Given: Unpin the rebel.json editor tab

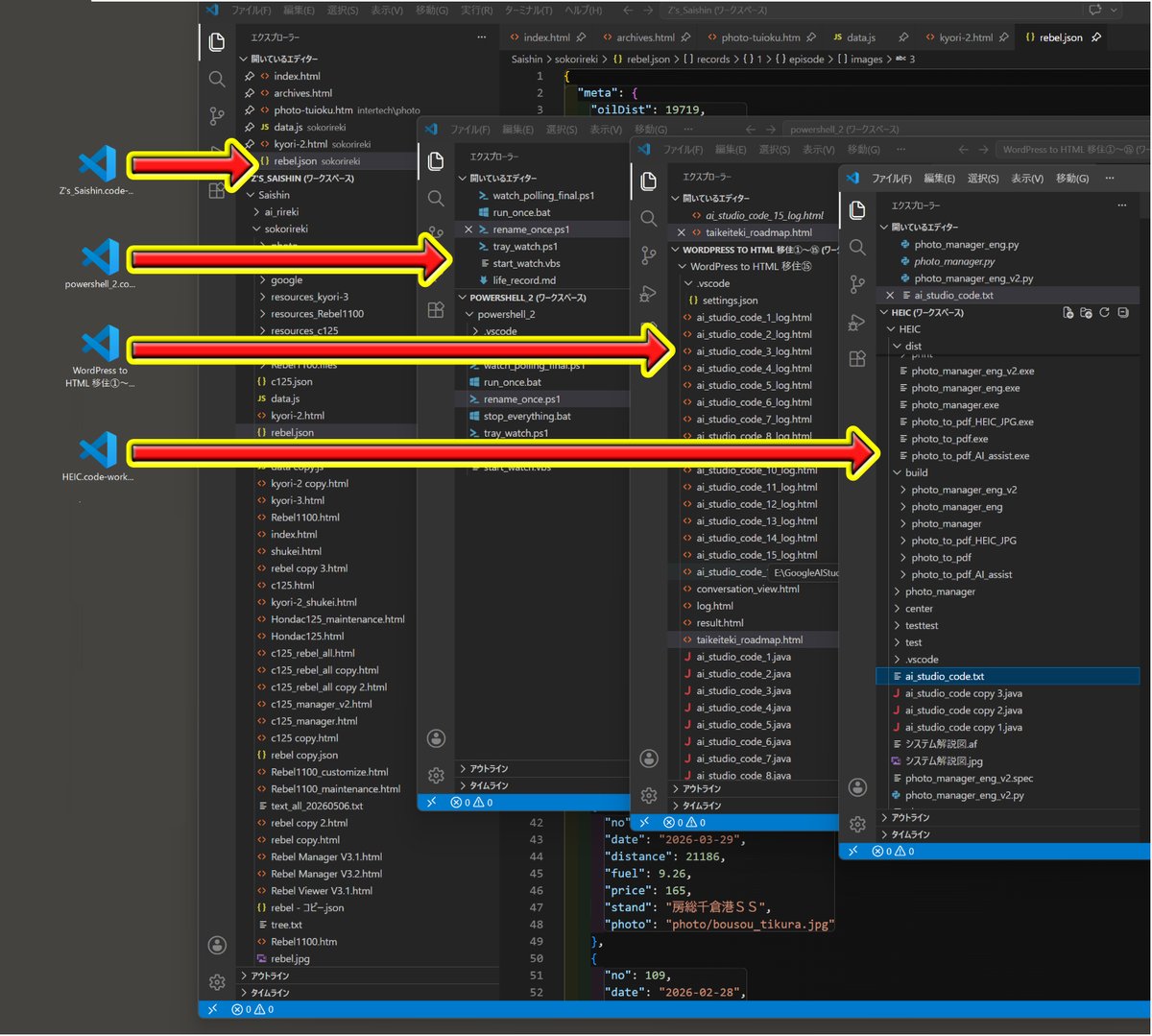Looking at the screenshot, I should click(x=1095, y=37).
